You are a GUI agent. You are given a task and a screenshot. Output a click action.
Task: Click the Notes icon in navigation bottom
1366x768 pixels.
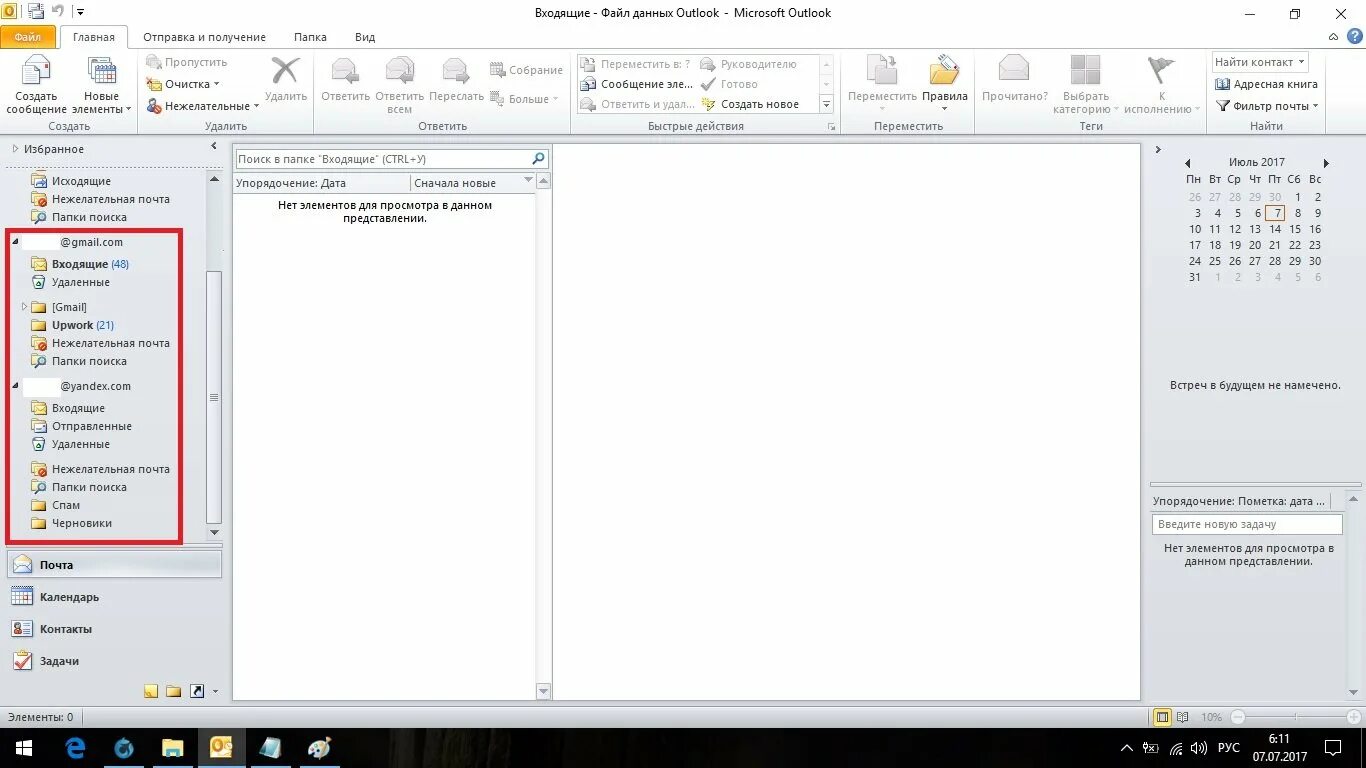pos(151,691)
